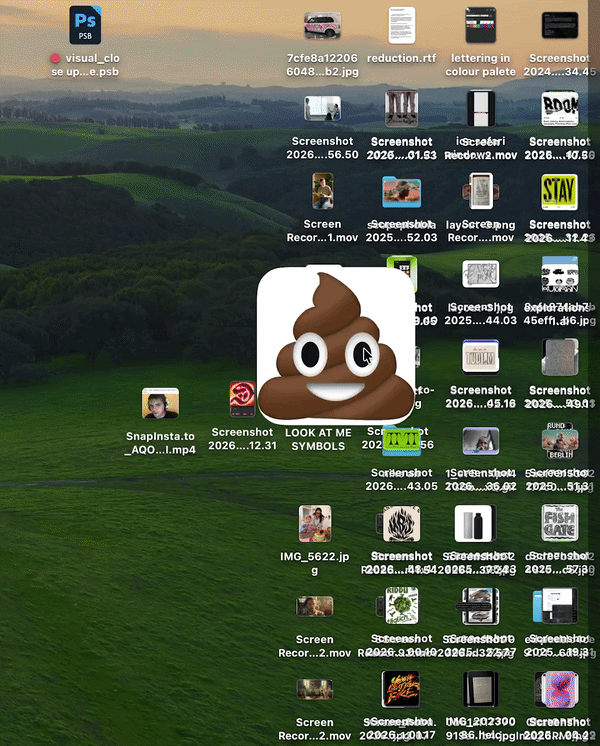Click the "Screenshot 2026....43.05" file name
Screen dimensions: 600x746
(402, 479)
